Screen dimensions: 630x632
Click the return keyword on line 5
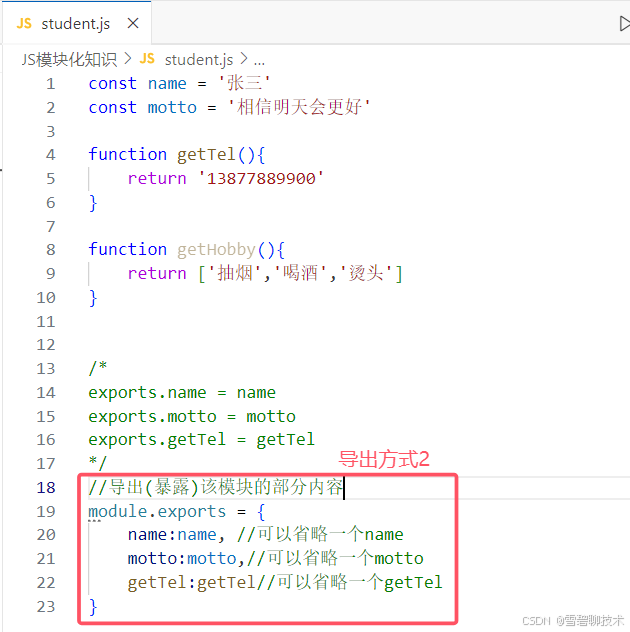coord(157,179)
